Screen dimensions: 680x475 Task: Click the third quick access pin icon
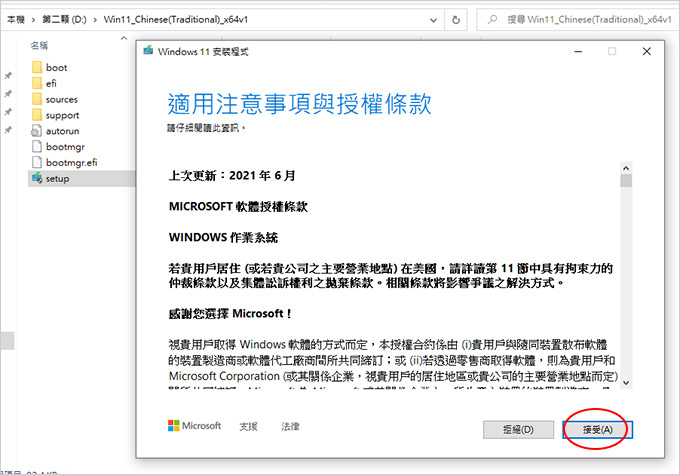point(8,112)
